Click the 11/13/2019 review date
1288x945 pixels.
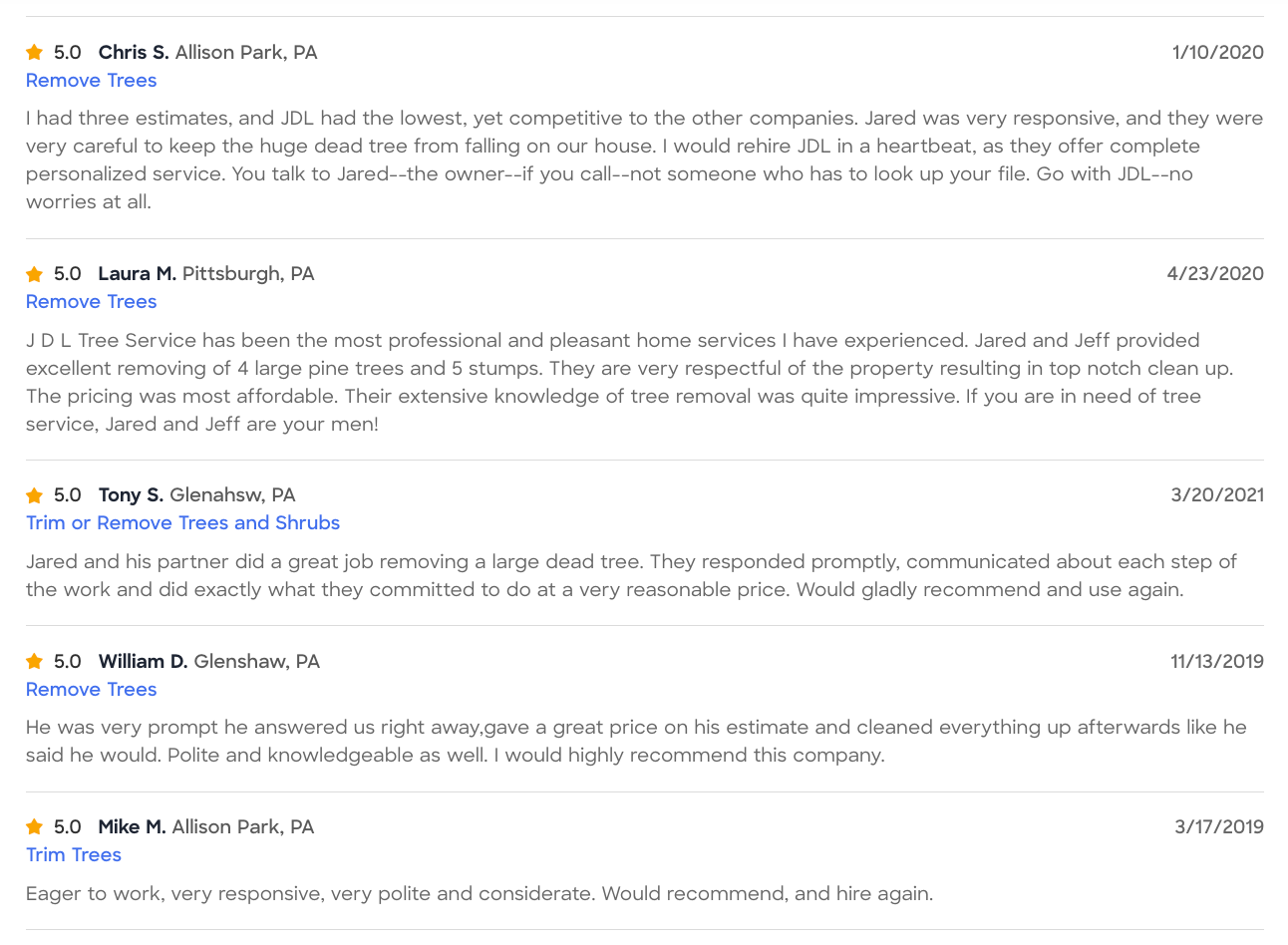[x=1217, y=661]
